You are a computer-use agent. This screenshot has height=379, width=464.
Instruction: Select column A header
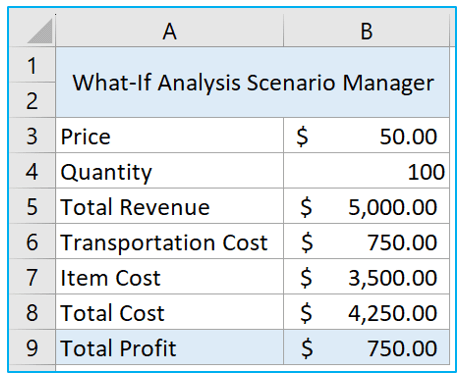(x=169, y=31)
